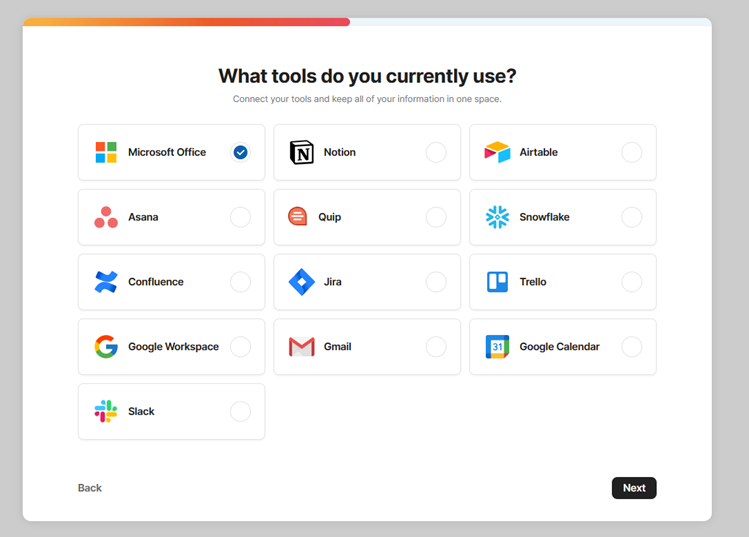This screenshot has width=749, height=537.
Task: Tick the Slack selection circle
Action: (x=240, y=411)
